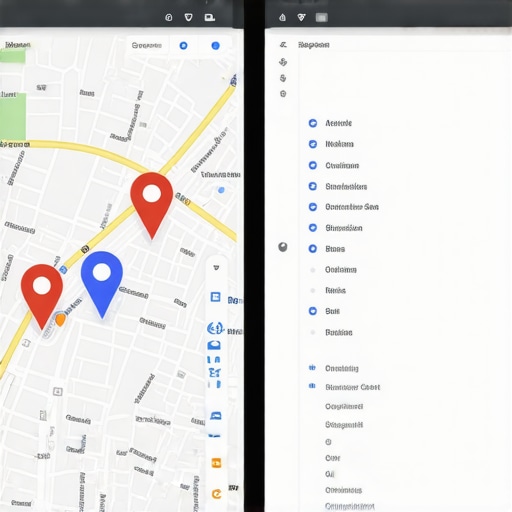Select the orange square icon in the map side toolbar
Image resolution: width=512 pixels, height=512 pixels.
(216, 463)
